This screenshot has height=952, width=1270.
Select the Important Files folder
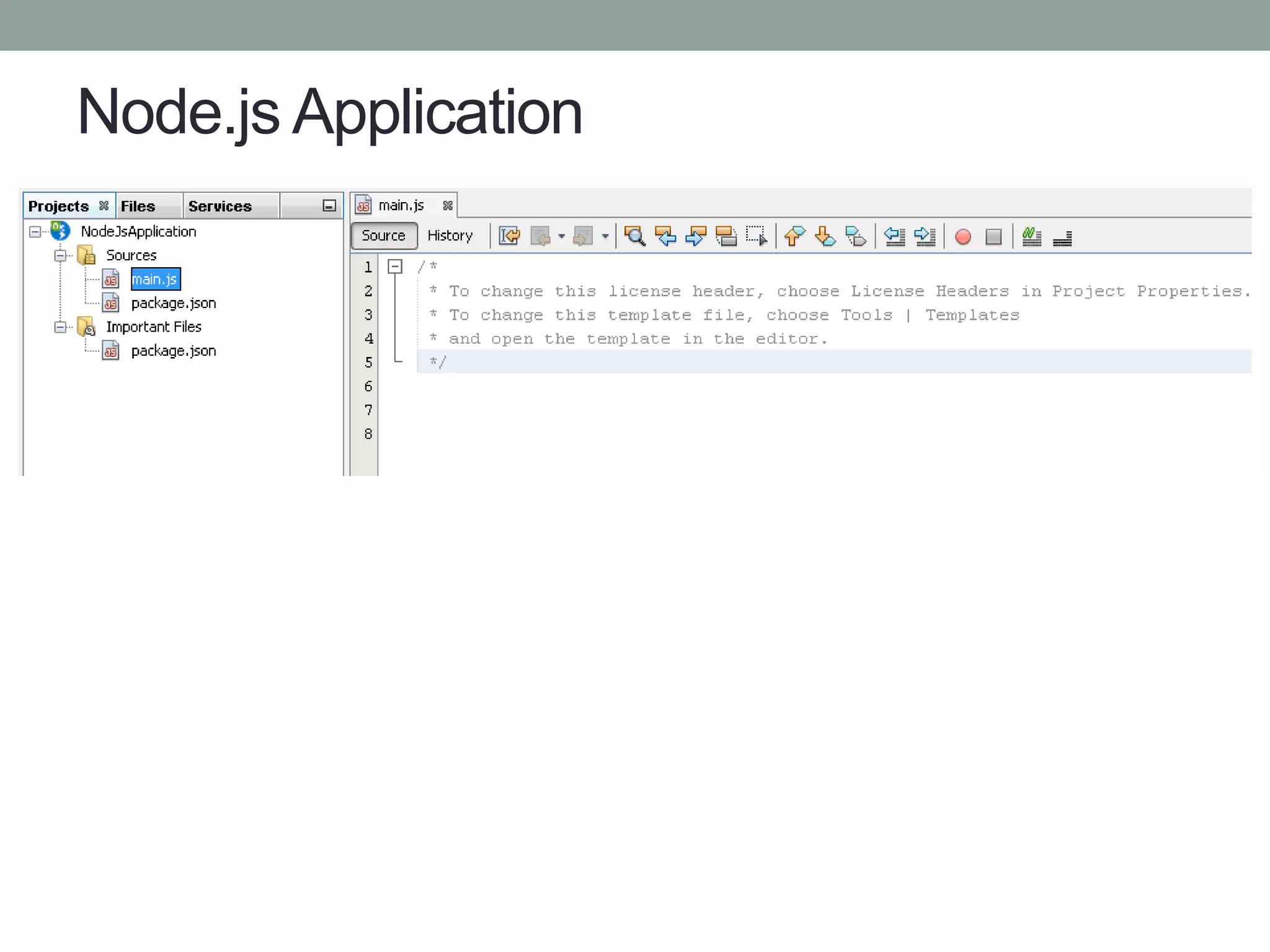(154, 327)
